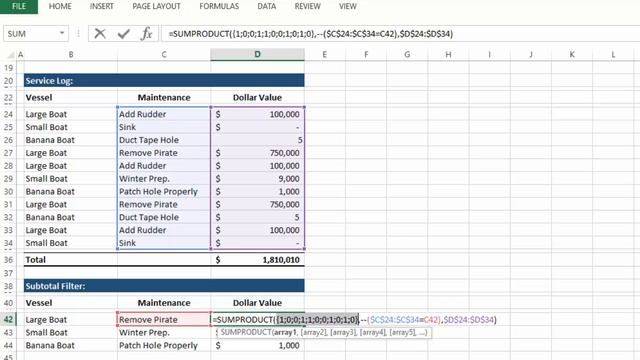Screen dimensions: 640x360
Task: Select column H header
Action: (448, 54)
